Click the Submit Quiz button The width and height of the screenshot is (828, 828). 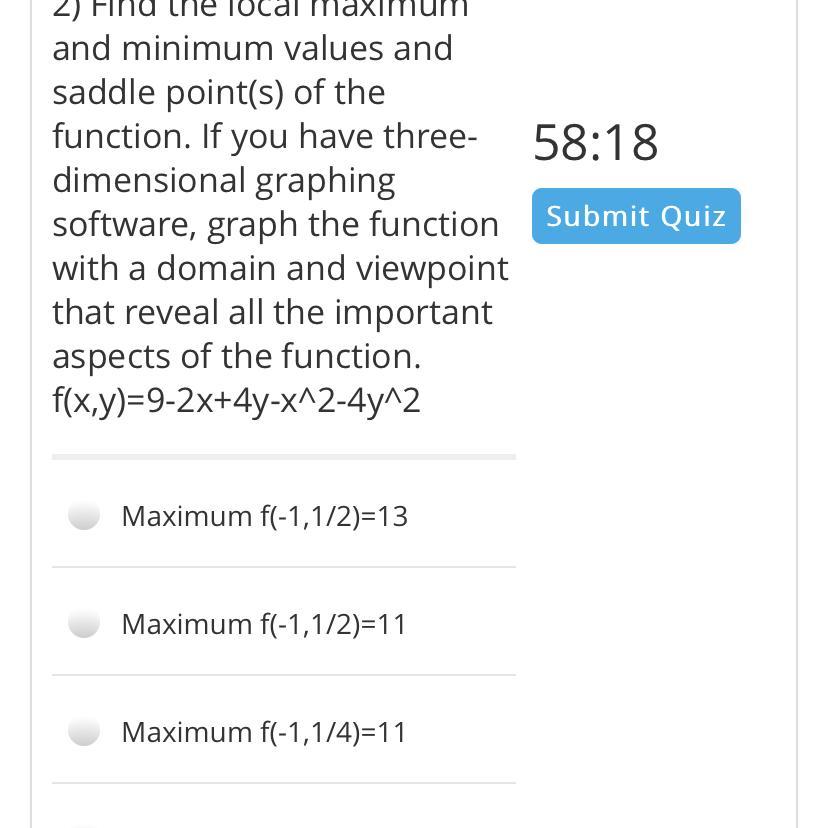(x=636, y=216)
